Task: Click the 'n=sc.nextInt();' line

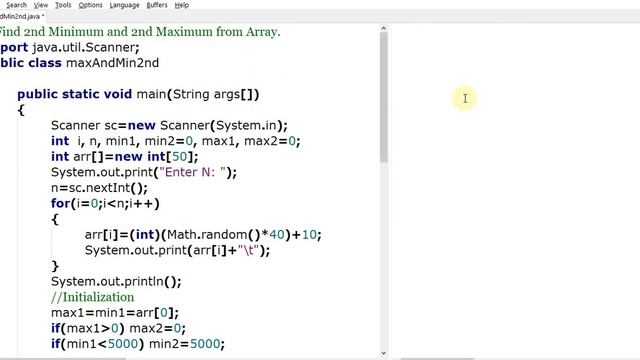Action: [x=100, y=188]
